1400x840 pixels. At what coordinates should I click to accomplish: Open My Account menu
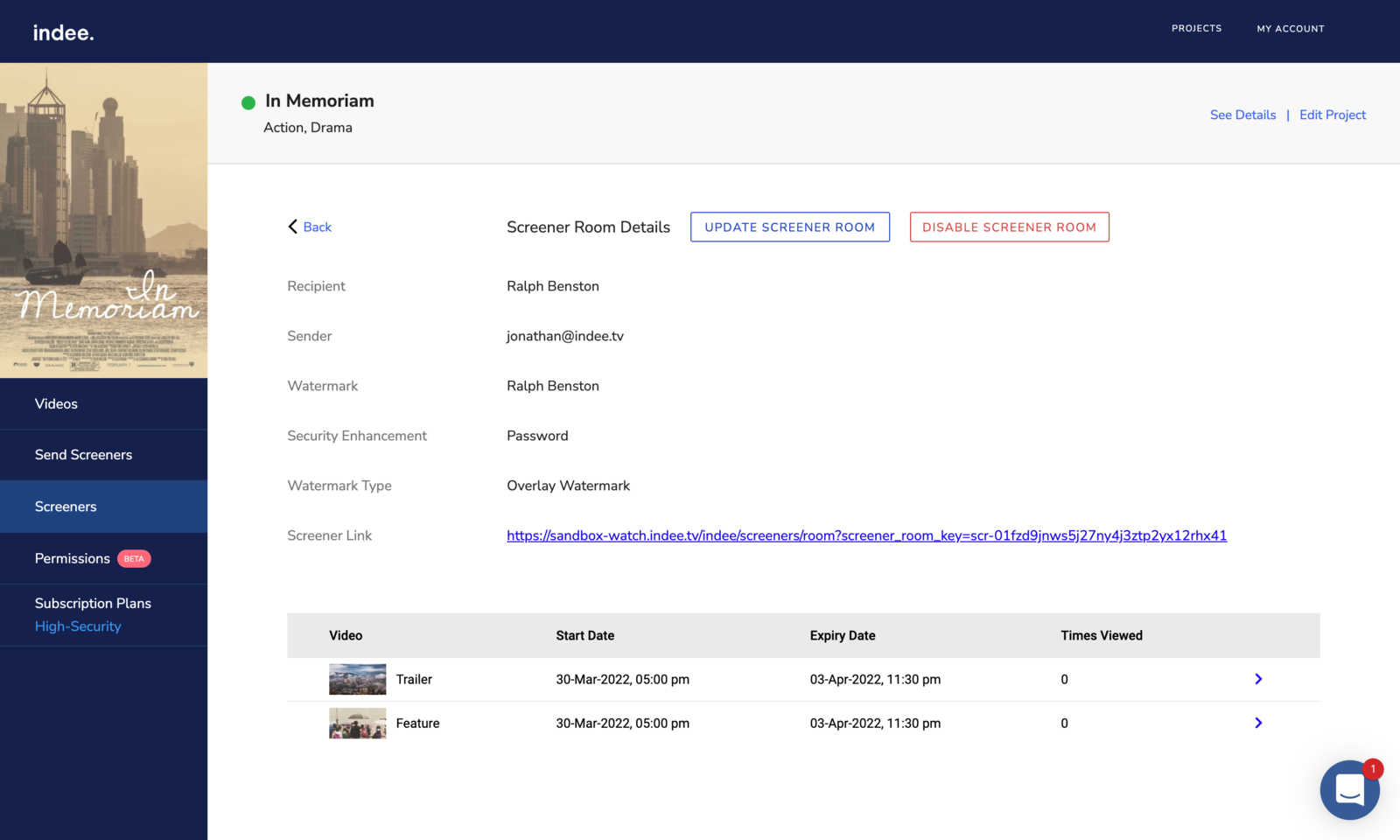pyautogui.click(x=1290, y=29)
